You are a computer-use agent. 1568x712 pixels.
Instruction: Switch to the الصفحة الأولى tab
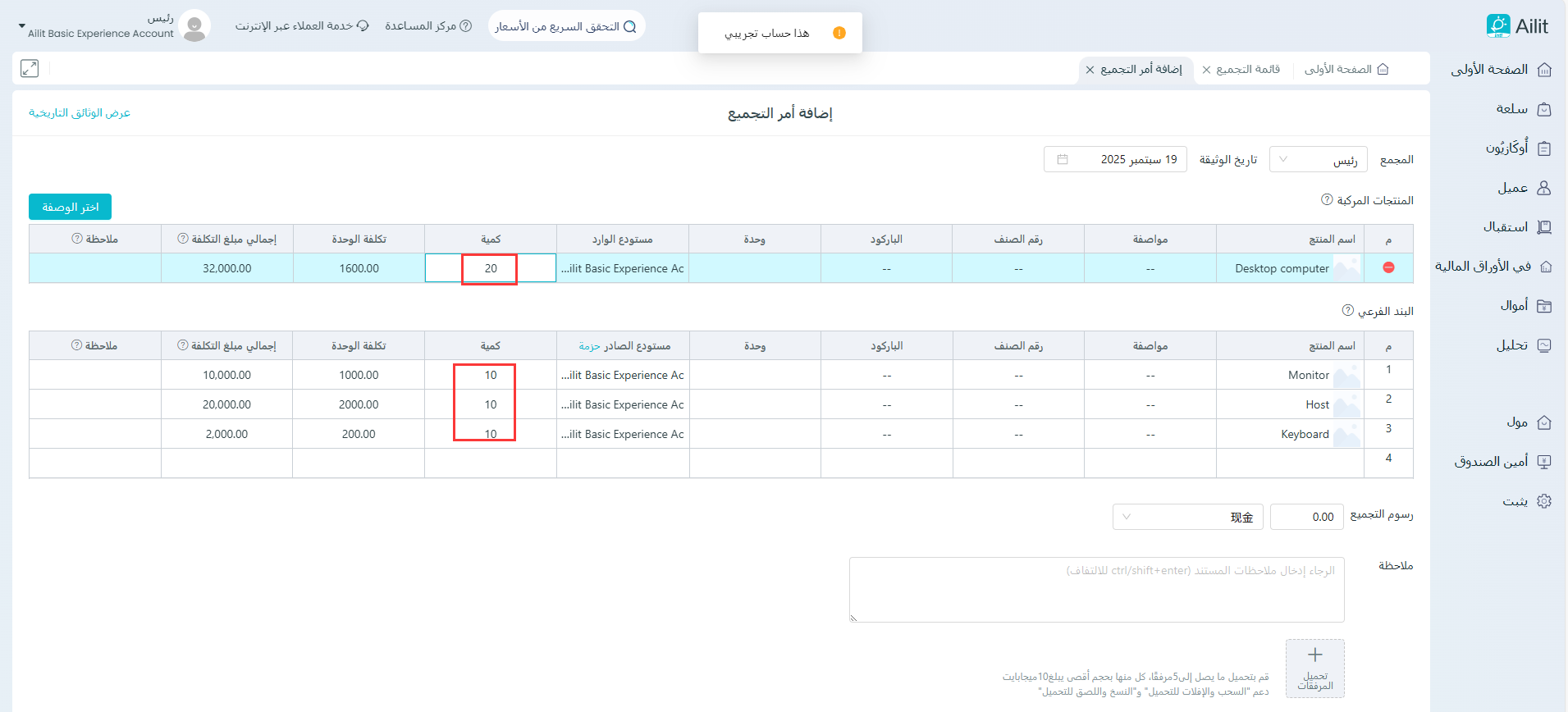pyautogui.click(x=1346, y=70)
